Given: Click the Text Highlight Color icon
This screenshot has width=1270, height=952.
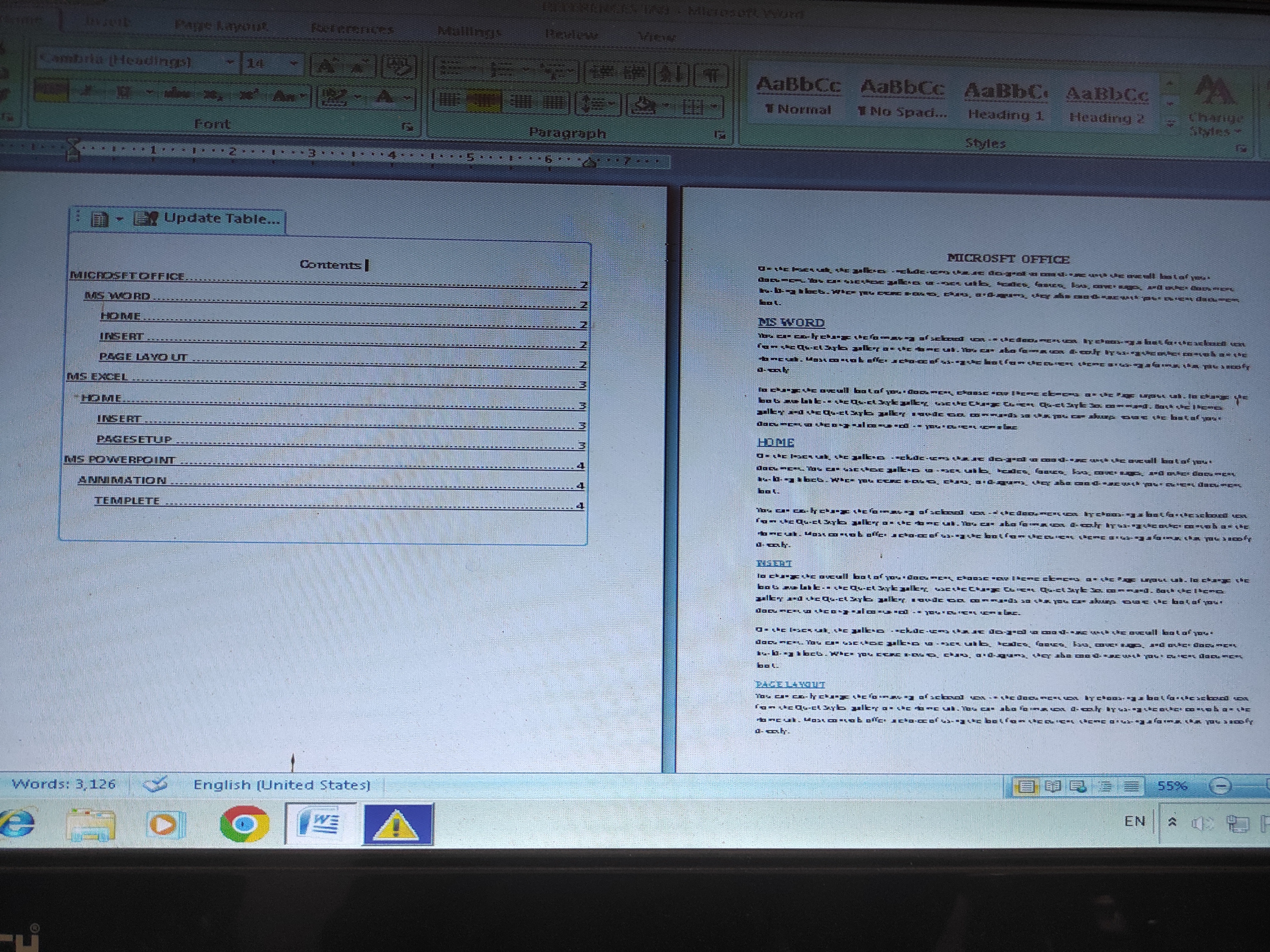Looking at the screenshot, I should click(x=334, y=96).
